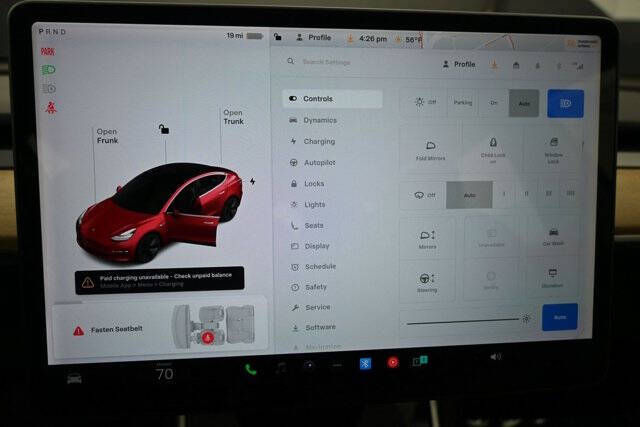Image resolution: width=640 pixels, height=427 pixels.
Task: Open the Display settings tab
Action: [310, 246]
